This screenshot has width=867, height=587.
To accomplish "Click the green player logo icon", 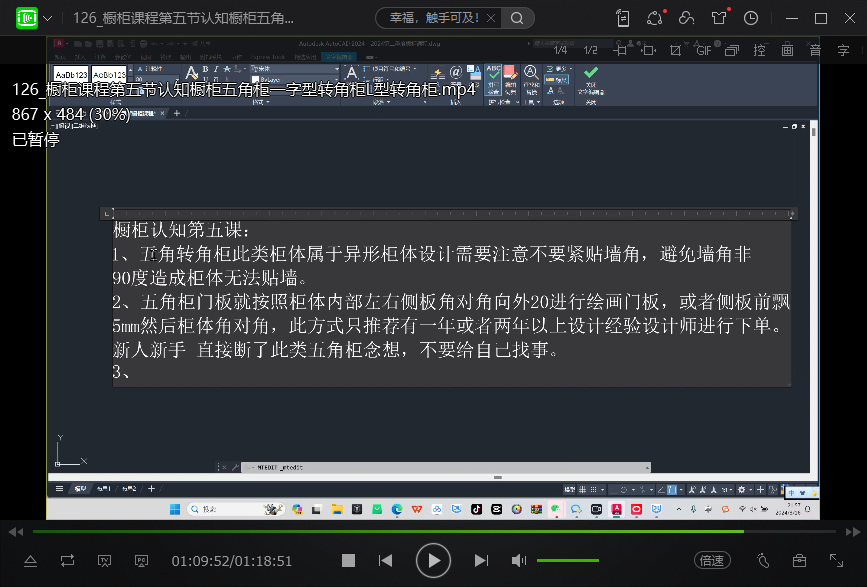I will [x=27, y=18].
